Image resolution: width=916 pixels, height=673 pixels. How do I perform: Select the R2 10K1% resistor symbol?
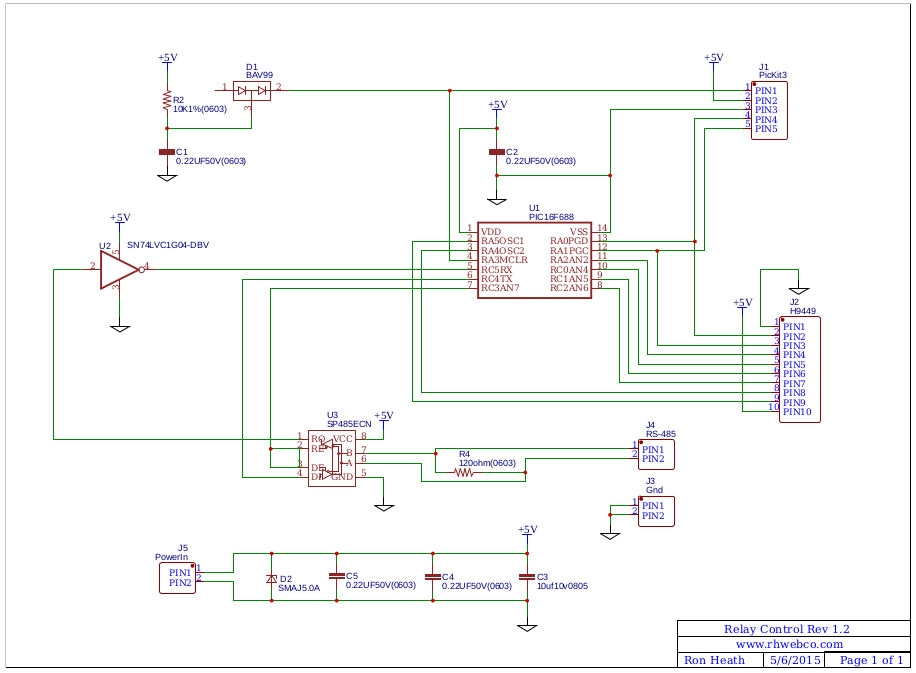167,100
